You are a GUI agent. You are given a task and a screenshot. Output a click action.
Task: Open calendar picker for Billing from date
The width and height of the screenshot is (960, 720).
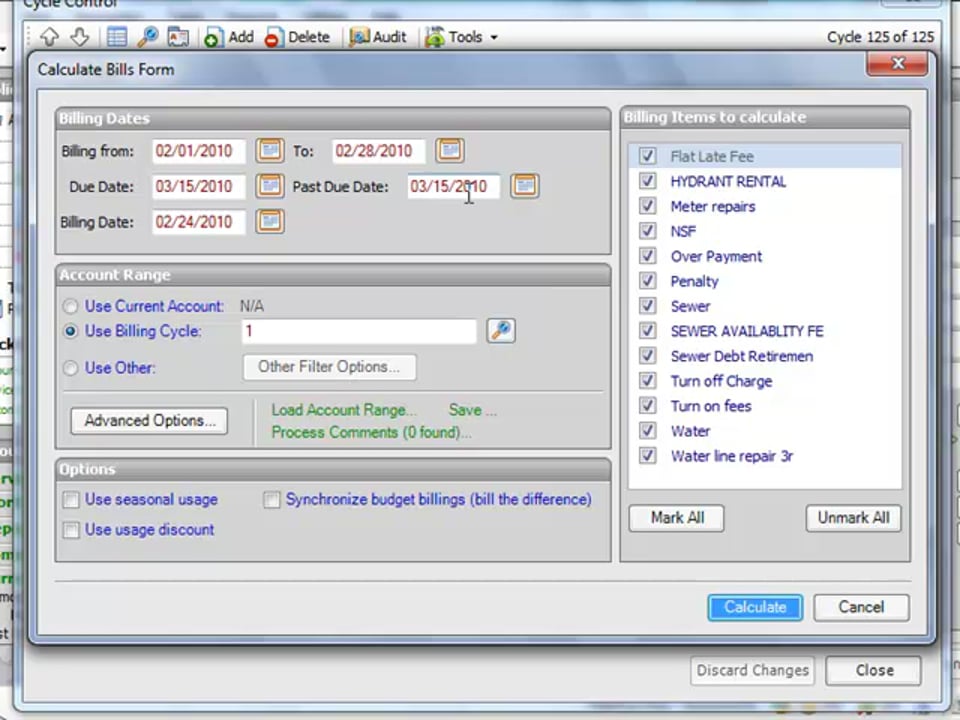coord(270,150)
